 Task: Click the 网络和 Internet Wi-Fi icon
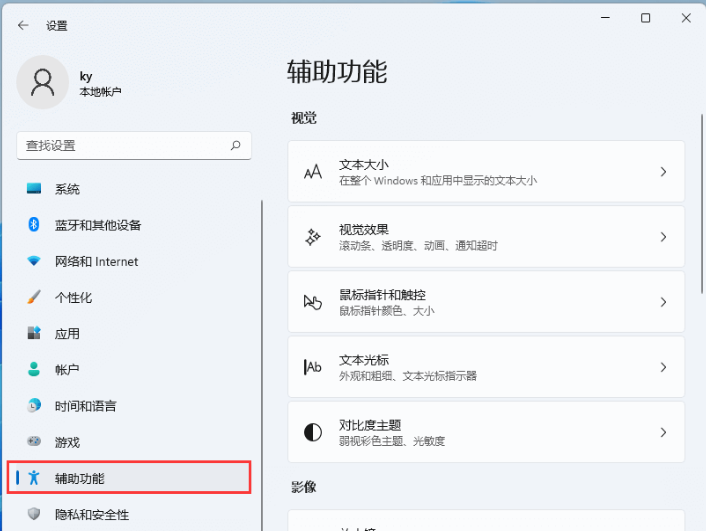coord(34,261)
